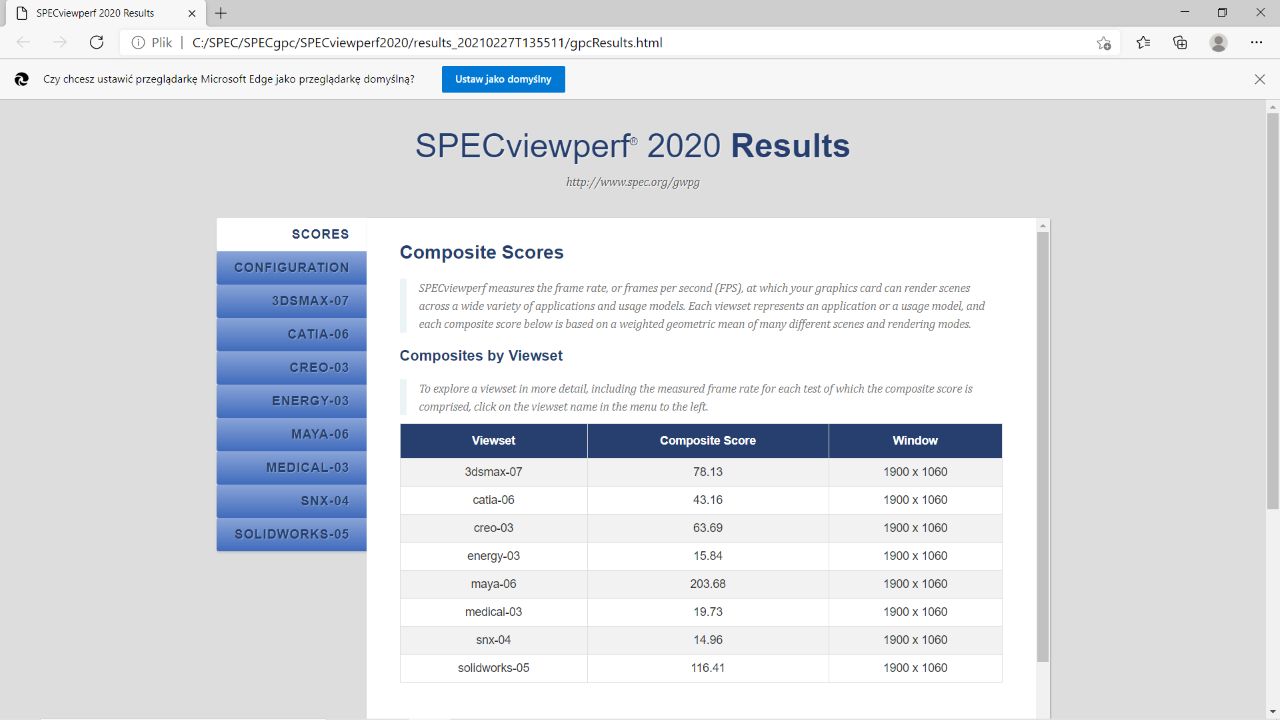The height and width of the screenshot is (720, 1280).
Task: Click the 43.16 score value
Action: tap(707, 500)
